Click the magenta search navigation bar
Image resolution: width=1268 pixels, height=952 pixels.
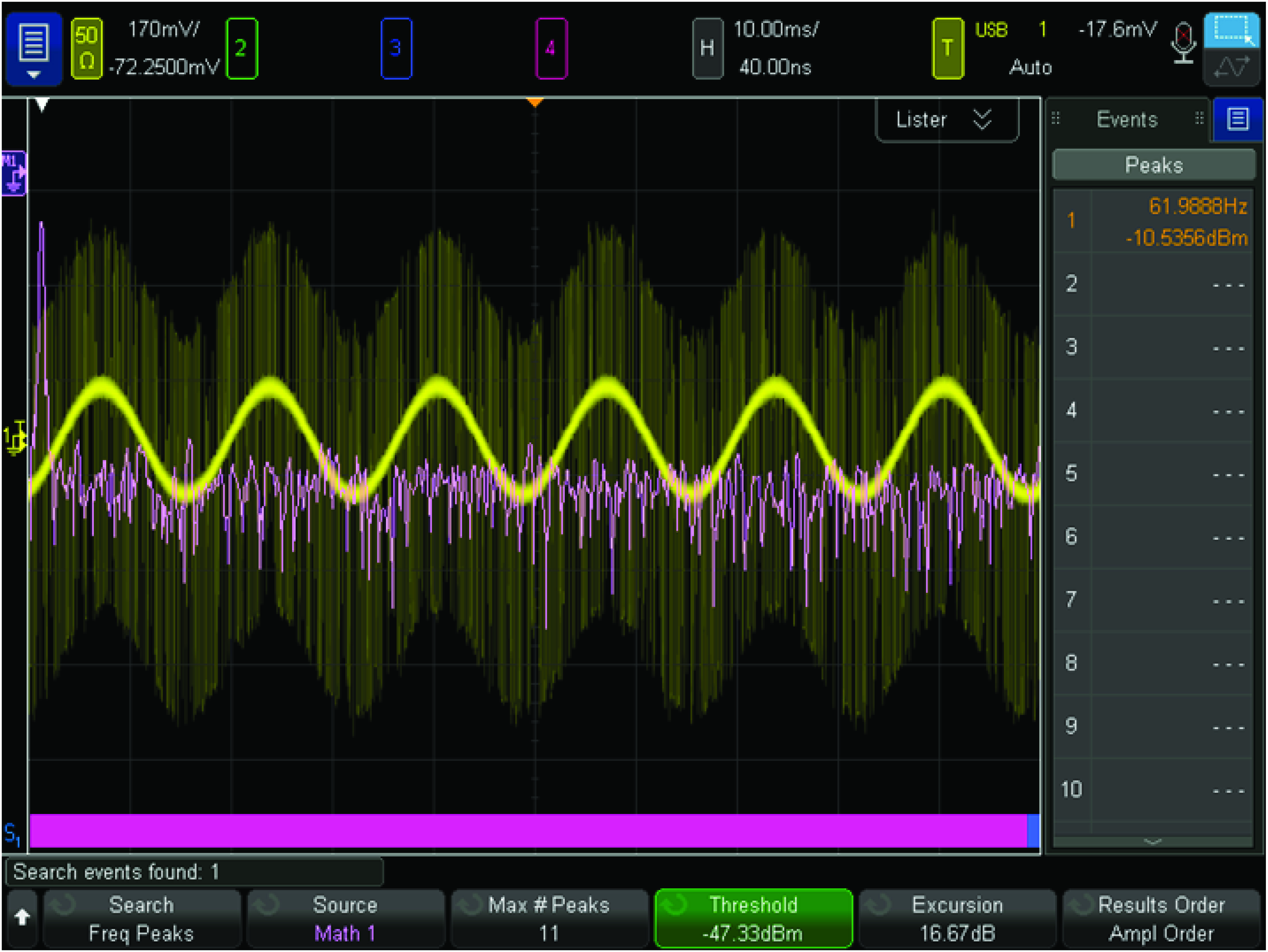[x=527, y=831]
